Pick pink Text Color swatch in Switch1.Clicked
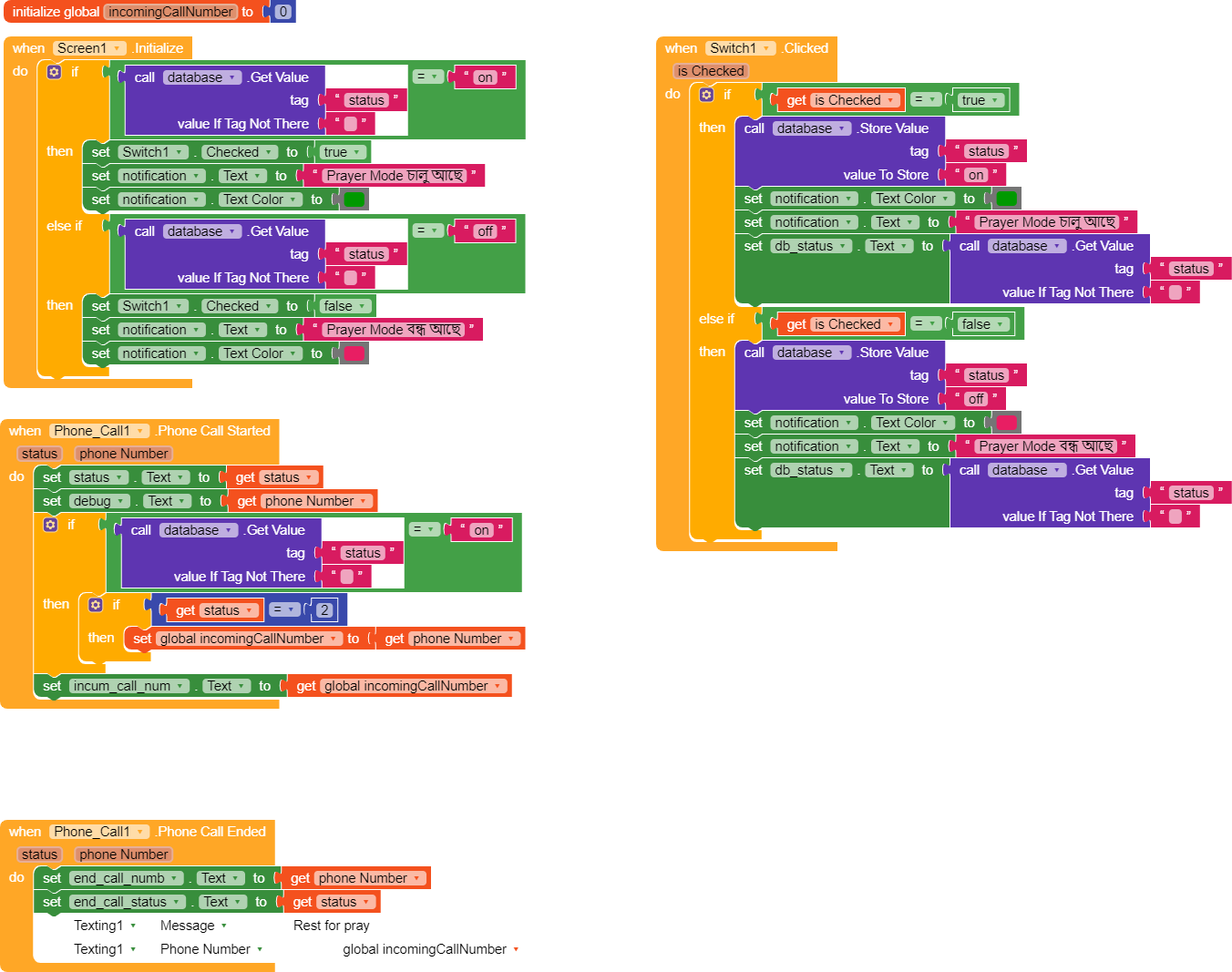This screenshot has width=1232, height=972. [x=1007, y=423]
